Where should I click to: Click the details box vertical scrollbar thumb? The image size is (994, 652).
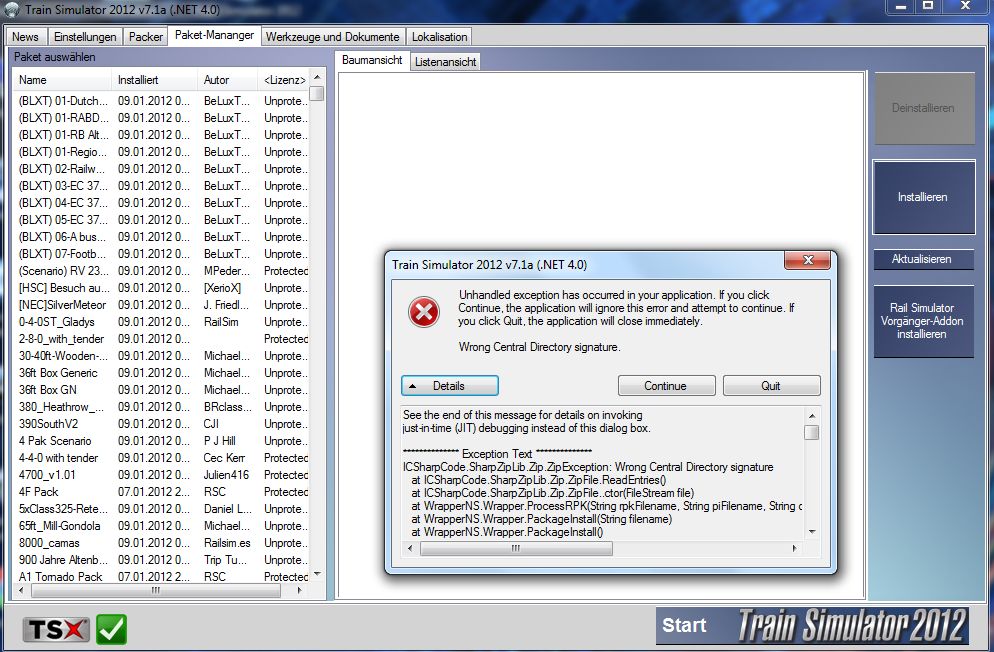pyautogui.click(x=811, y=432)
